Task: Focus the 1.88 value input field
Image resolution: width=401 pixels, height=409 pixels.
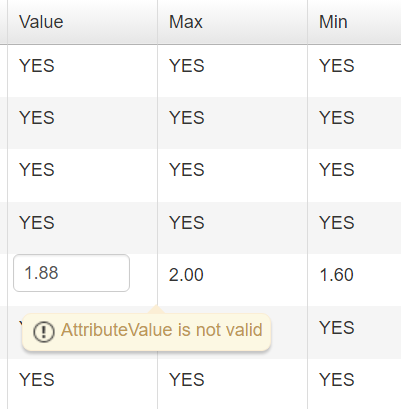Action: tap(71, 273)
